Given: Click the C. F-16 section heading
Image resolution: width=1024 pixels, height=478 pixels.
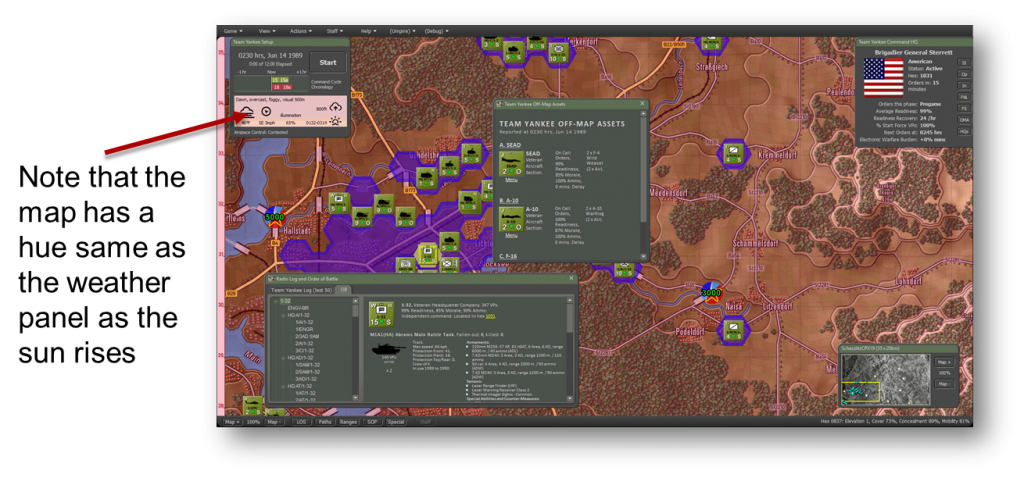Looking at the screenshot, I should (508, 256).
